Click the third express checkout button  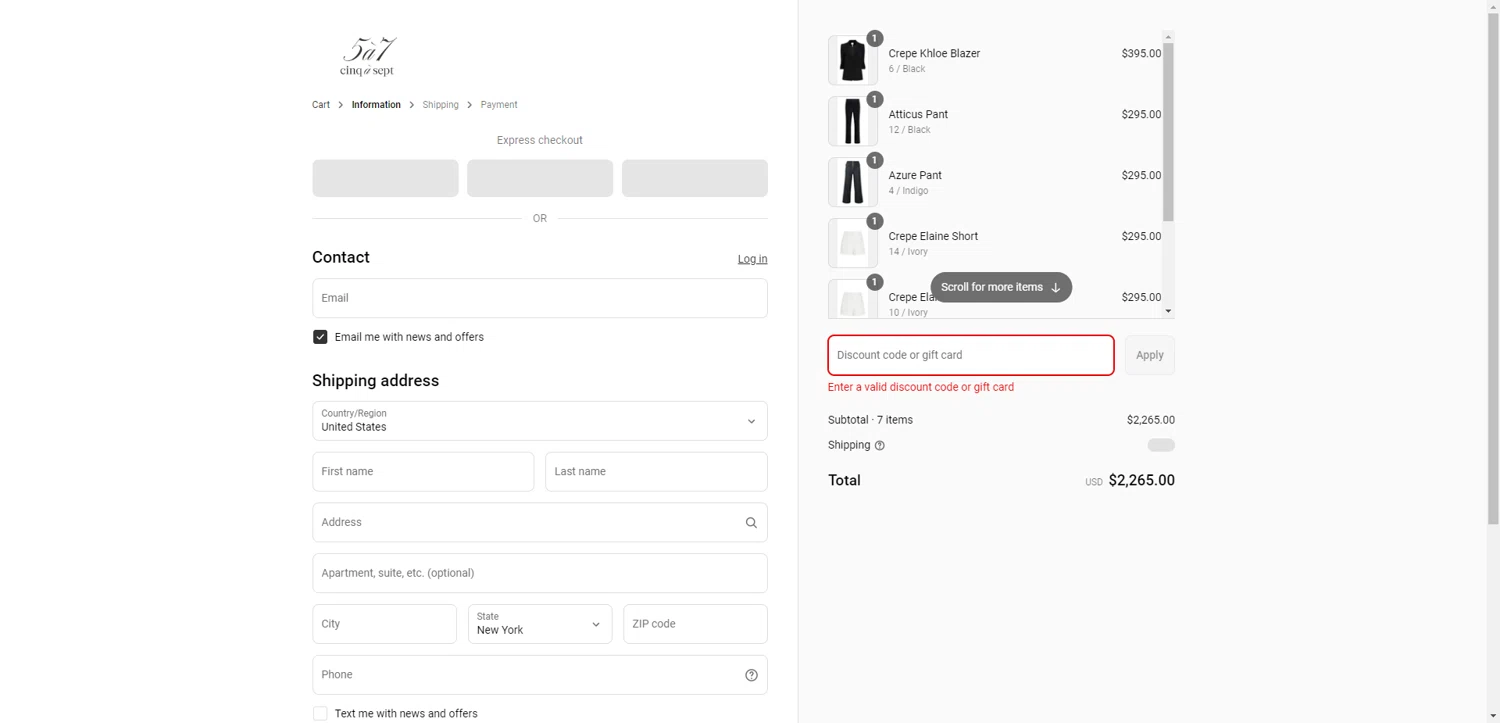tap(695, 178)
